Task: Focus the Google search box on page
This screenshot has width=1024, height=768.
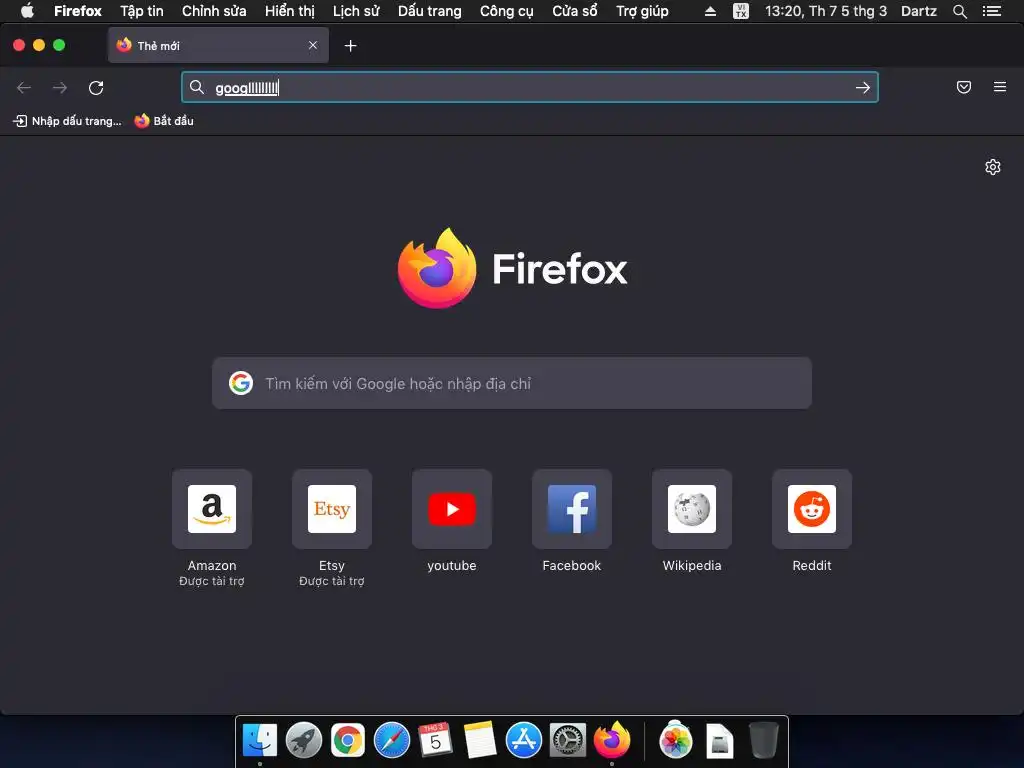Action: coord(512,383)
